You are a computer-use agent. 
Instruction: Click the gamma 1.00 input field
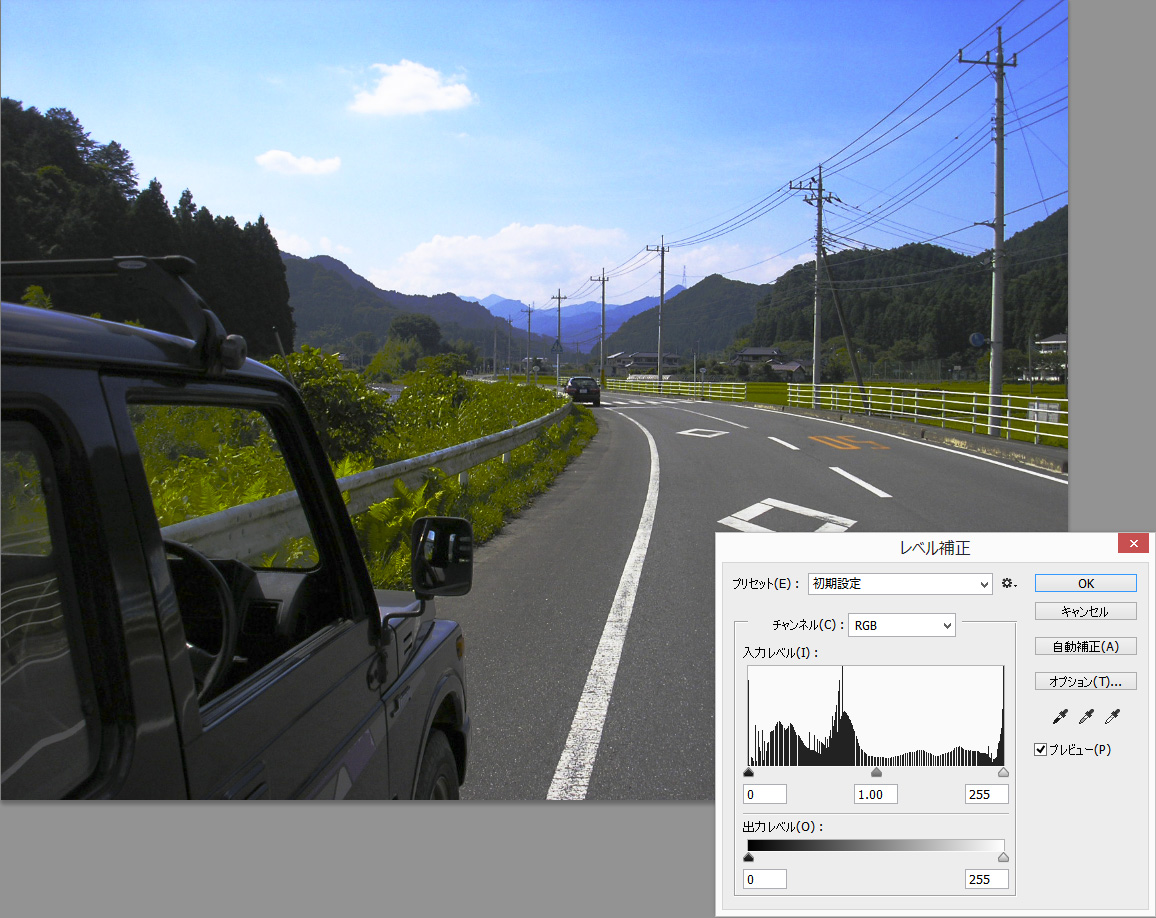[876, 794]
